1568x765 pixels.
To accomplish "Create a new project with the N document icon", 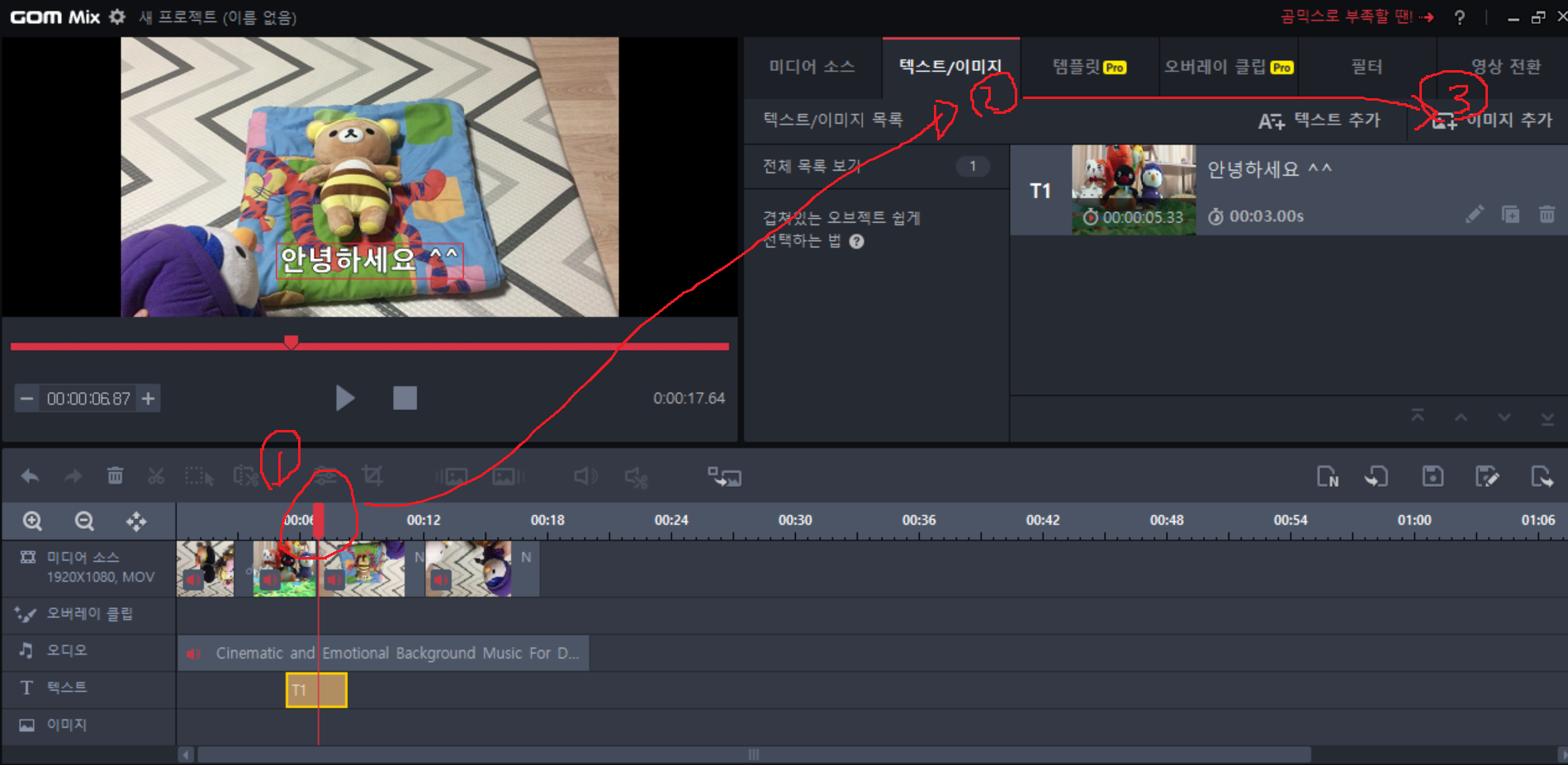I will pos(1327,476).
